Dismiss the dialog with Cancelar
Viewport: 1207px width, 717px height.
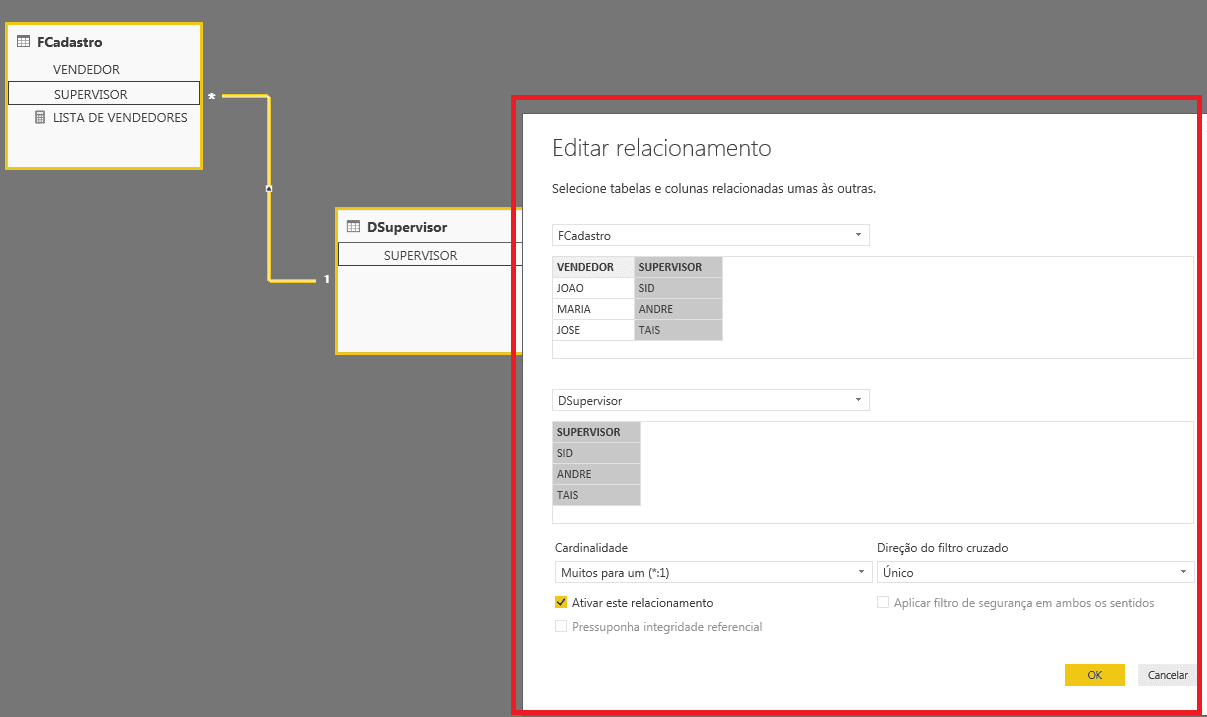[1167, 675]
